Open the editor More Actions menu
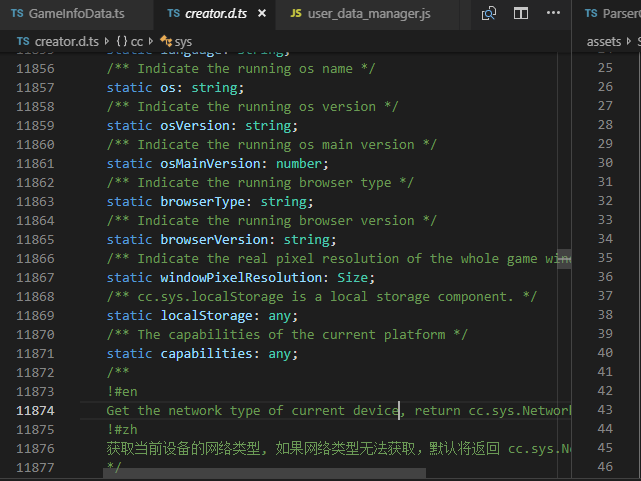641x481 pixels. tap(553, 14)
